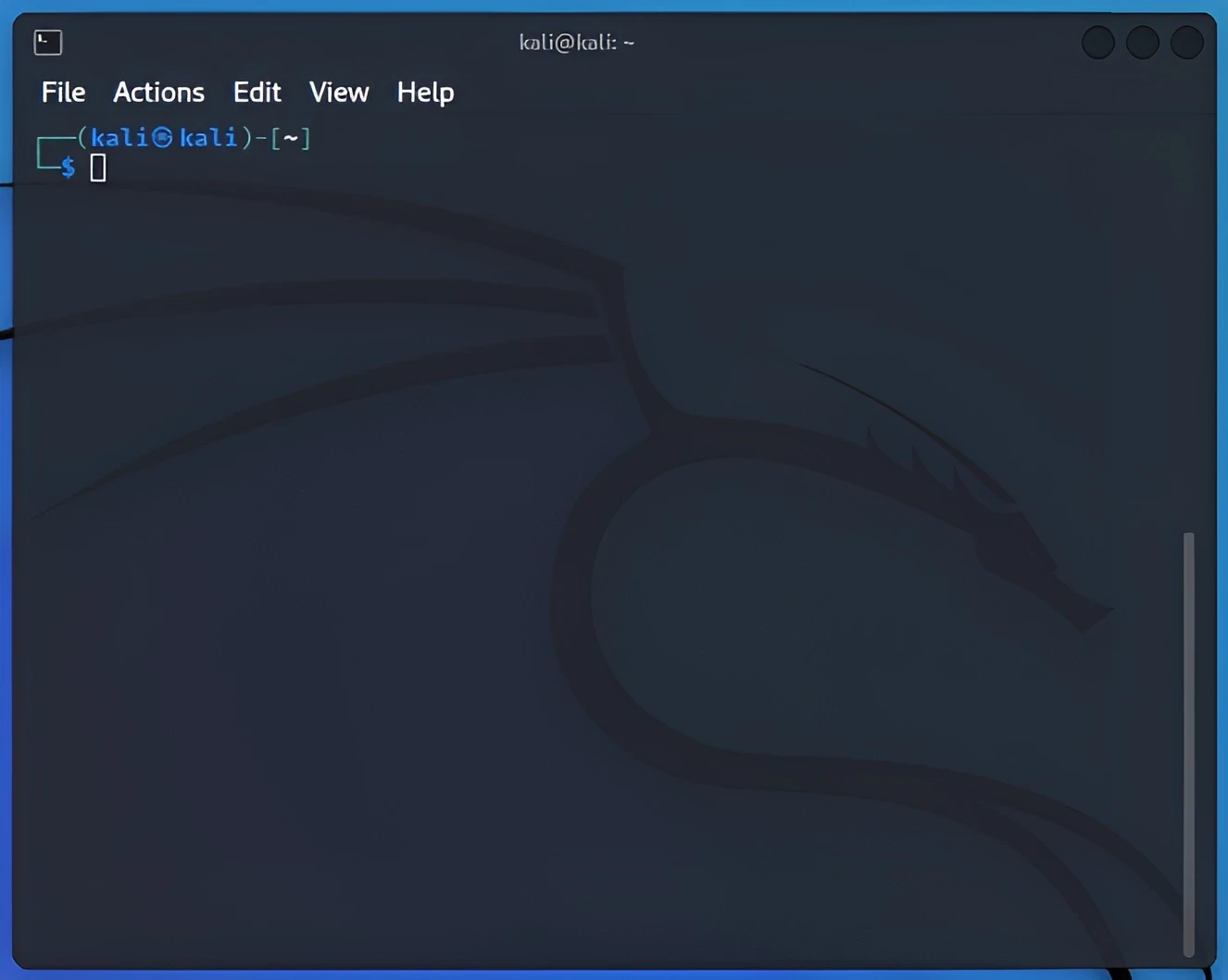Open the File menu
The width and height of the screenshot is (1228, 980).
63,93
